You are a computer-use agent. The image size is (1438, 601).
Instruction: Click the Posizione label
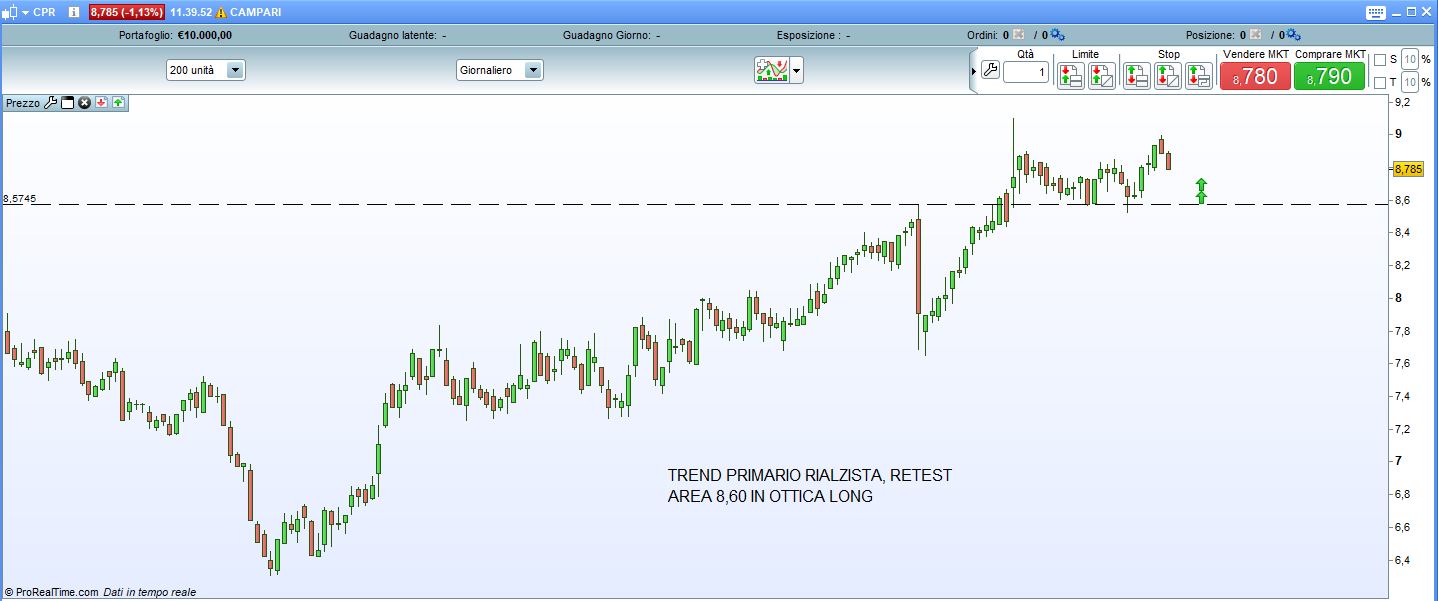click(x=1211, y=35)
